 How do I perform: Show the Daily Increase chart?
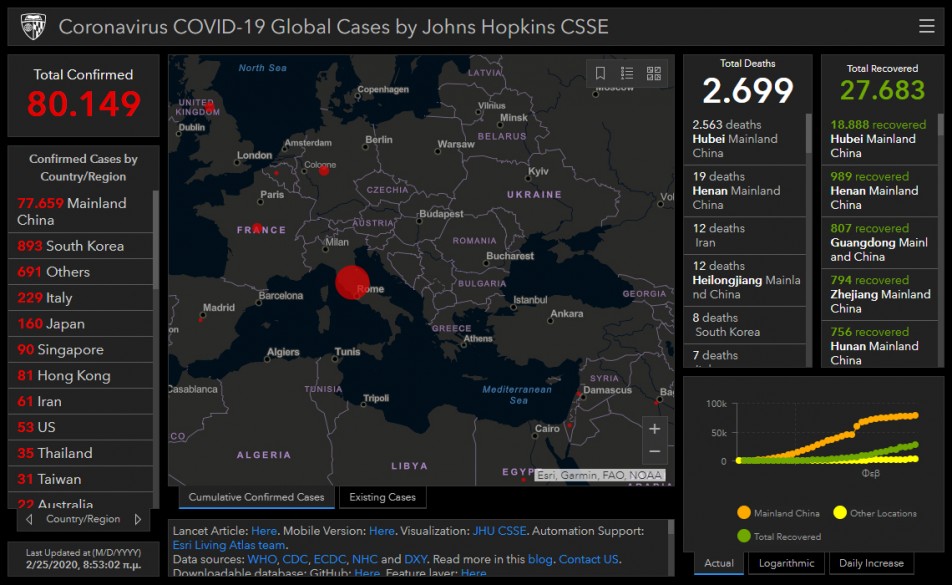871,563
